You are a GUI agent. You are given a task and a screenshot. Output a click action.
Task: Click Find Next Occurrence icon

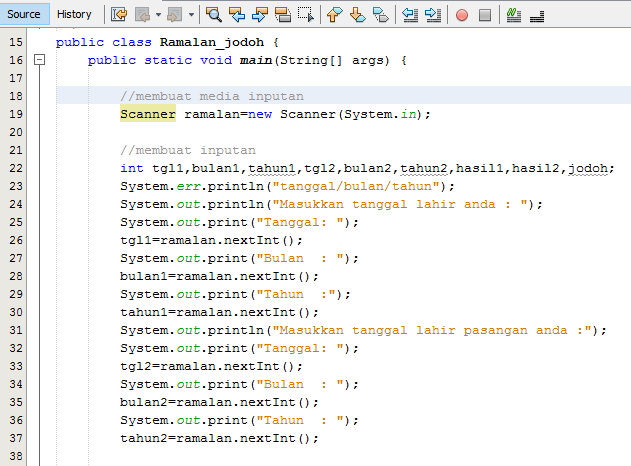[x=260, y=15]
